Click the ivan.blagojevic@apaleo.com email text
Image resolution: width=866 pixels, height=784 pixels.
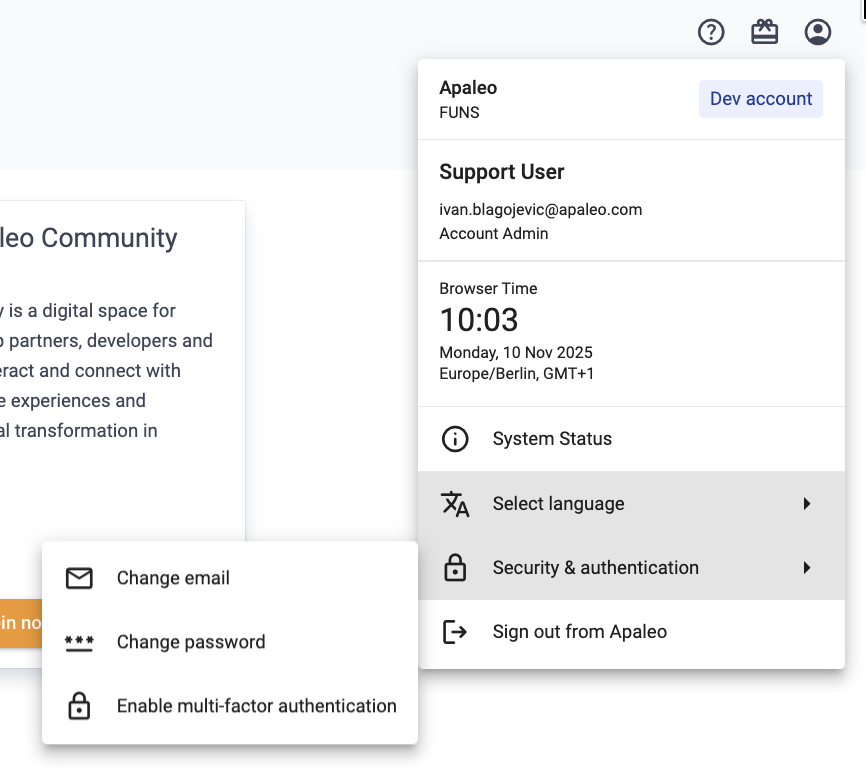point(540,210)
